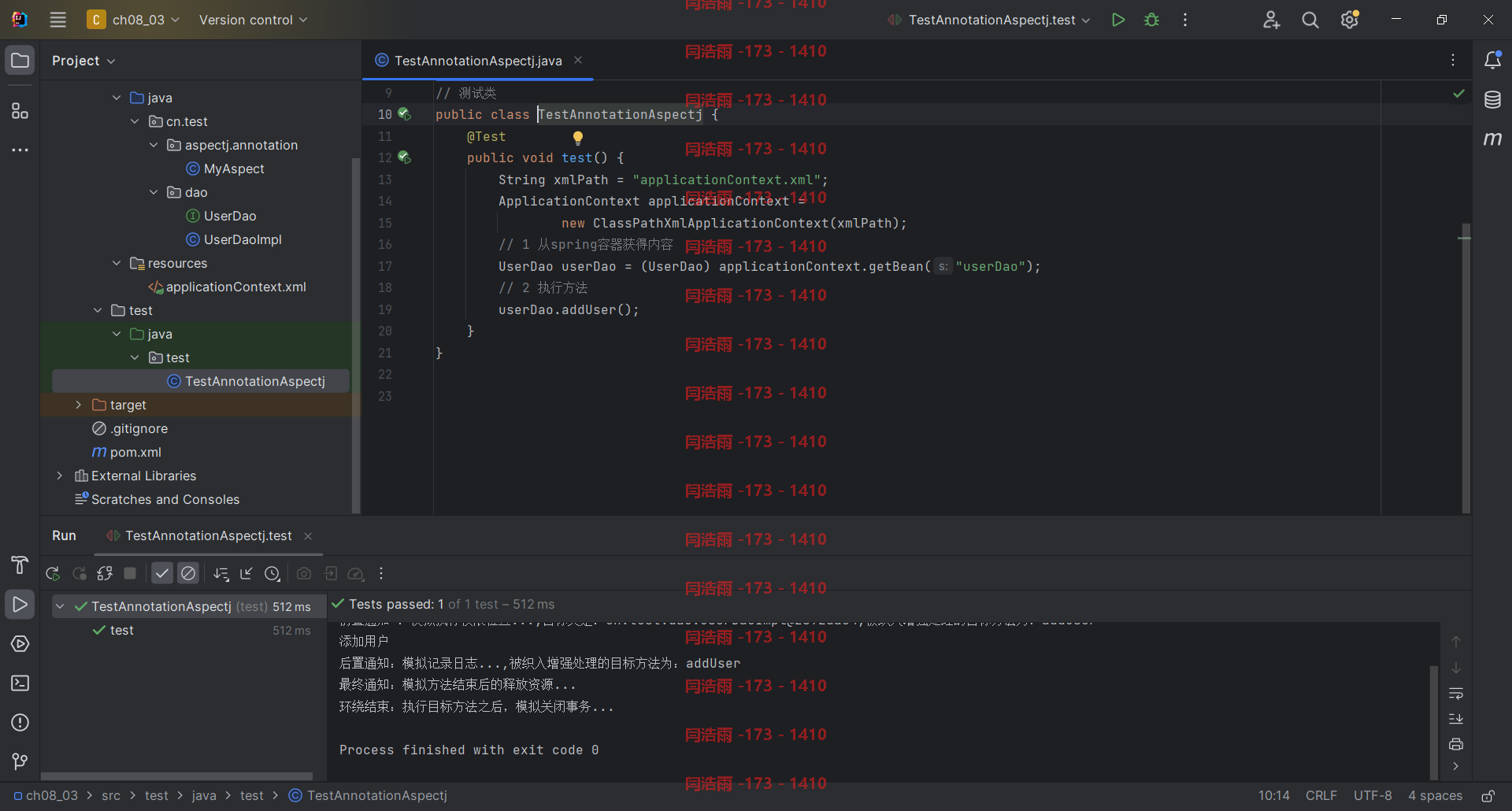Sort test results alphabetically

221,574
